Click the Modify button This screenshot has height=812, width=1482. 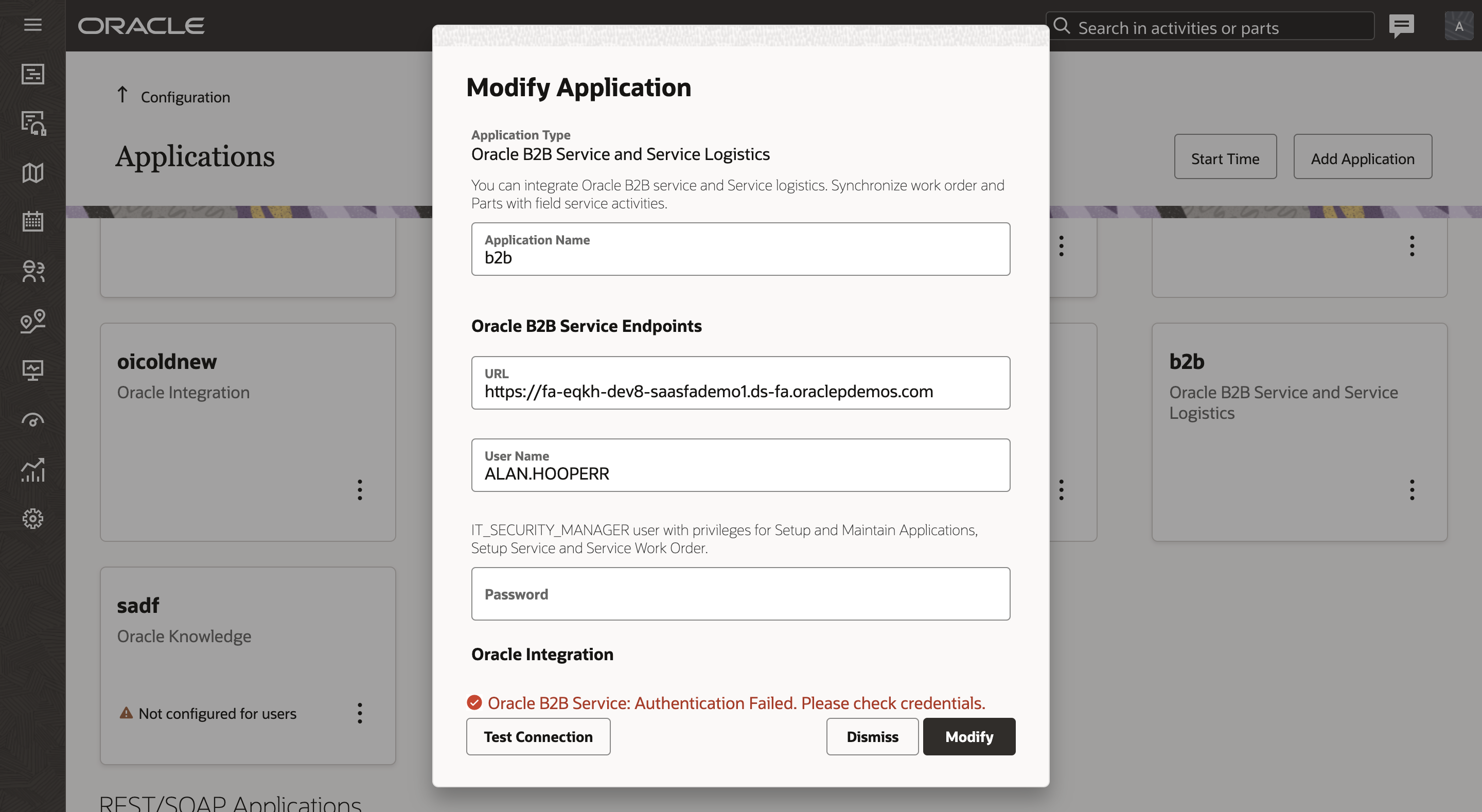coord(969,736)
